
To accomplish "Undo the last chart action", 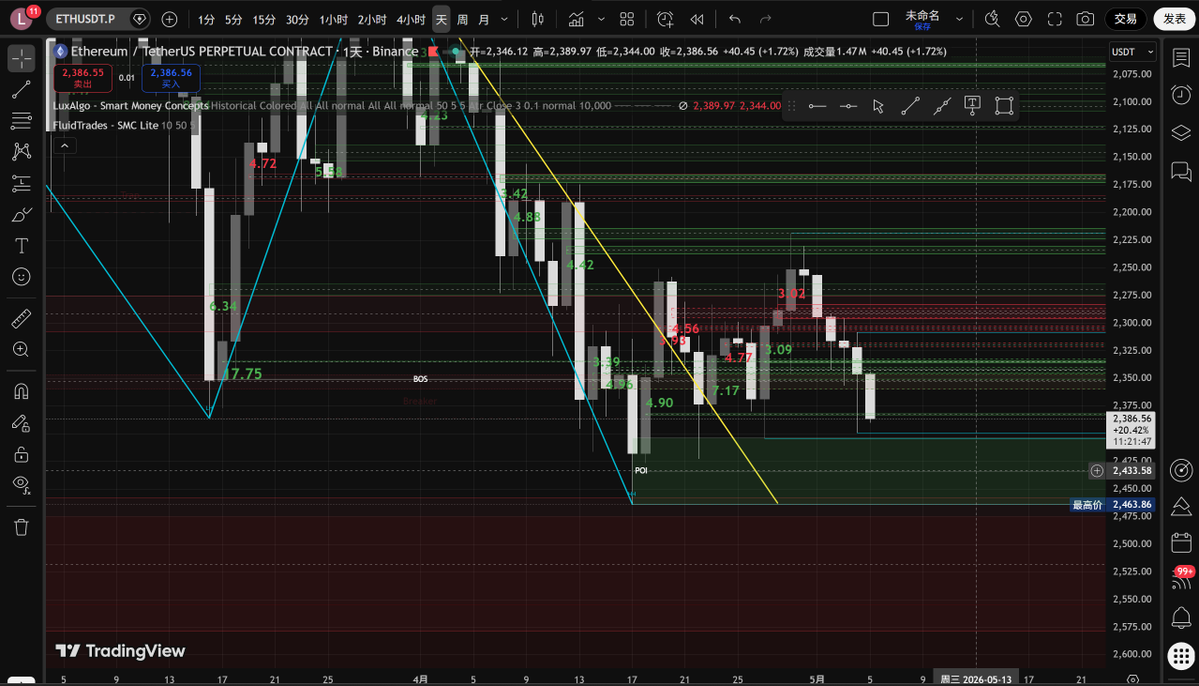I will (735, 19).
